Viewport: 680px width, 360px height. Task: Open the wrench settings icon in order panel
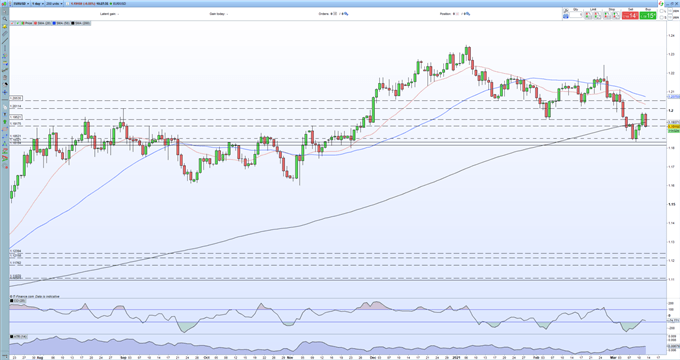(566, 10)
